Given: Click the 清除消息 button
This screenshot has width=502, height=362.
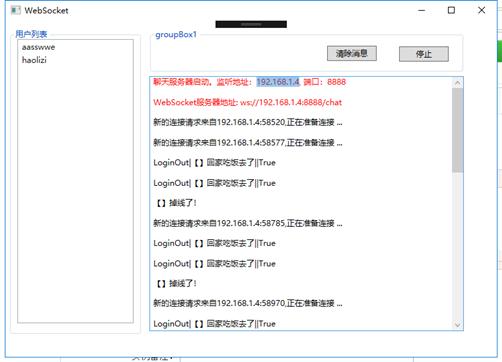Looking at the screenshot, I should click(x=352, y=53).
